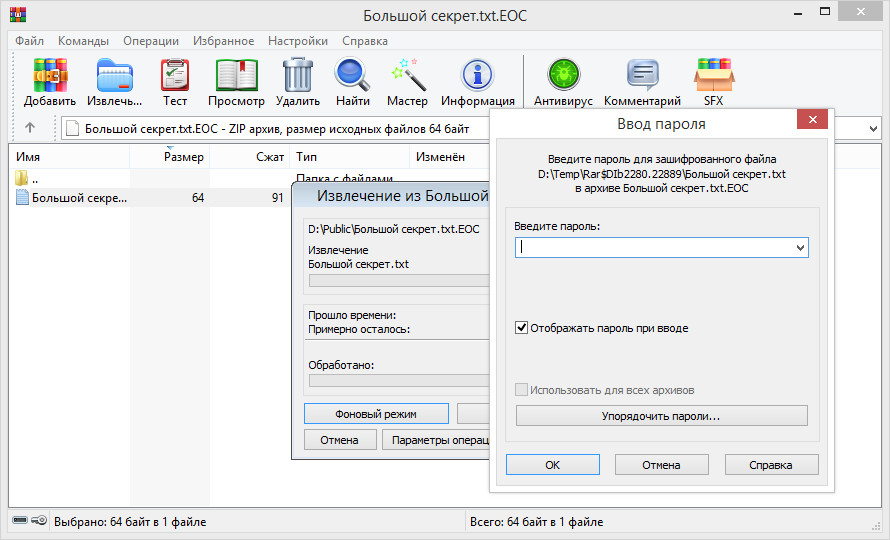
Task: Click the up-folder arrow icon
Action: [30, 128]
